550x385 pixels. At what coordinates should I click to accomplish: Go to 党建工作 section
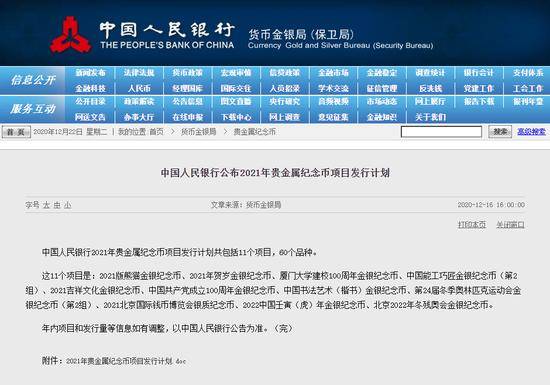(479, 88)
